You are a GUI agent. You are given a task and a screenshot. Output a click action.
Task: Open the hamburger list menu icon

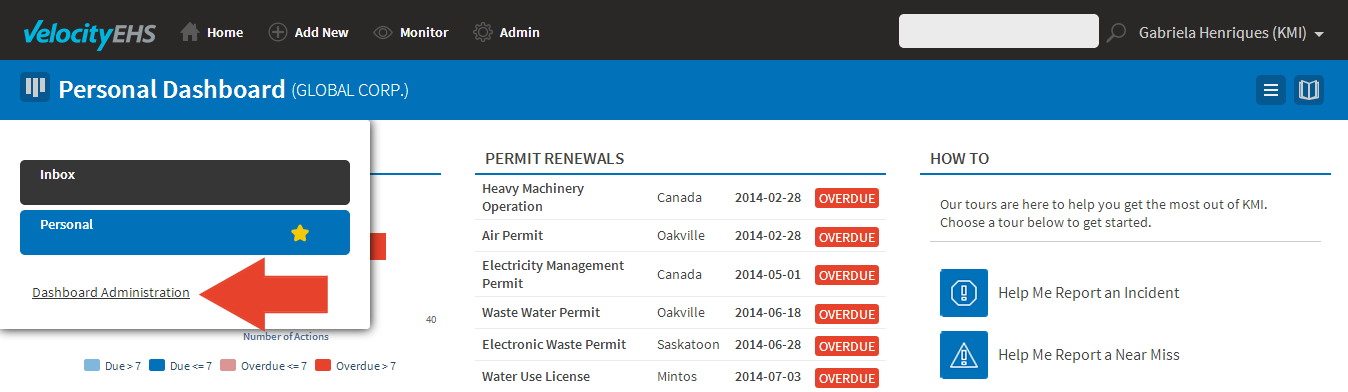[x=1271, y=90]
